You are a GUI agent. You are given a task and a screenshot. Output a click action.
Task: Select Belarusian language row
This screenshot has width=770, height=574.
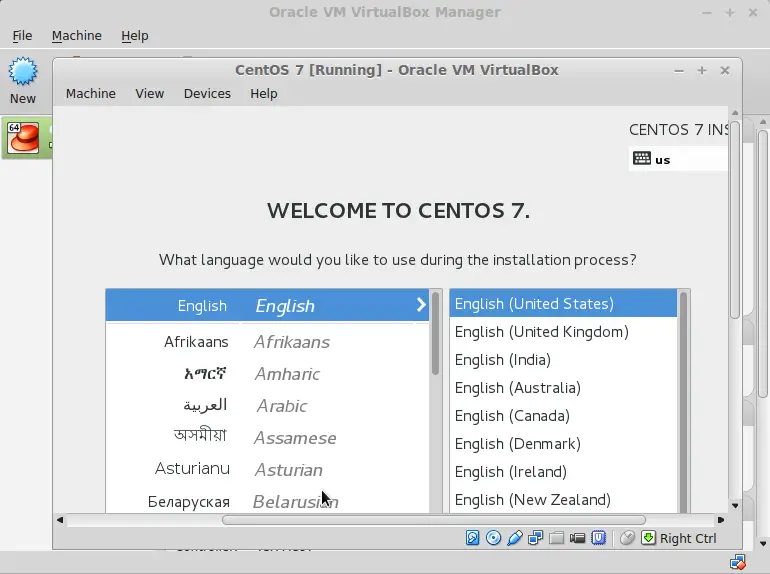coord(267,501)
